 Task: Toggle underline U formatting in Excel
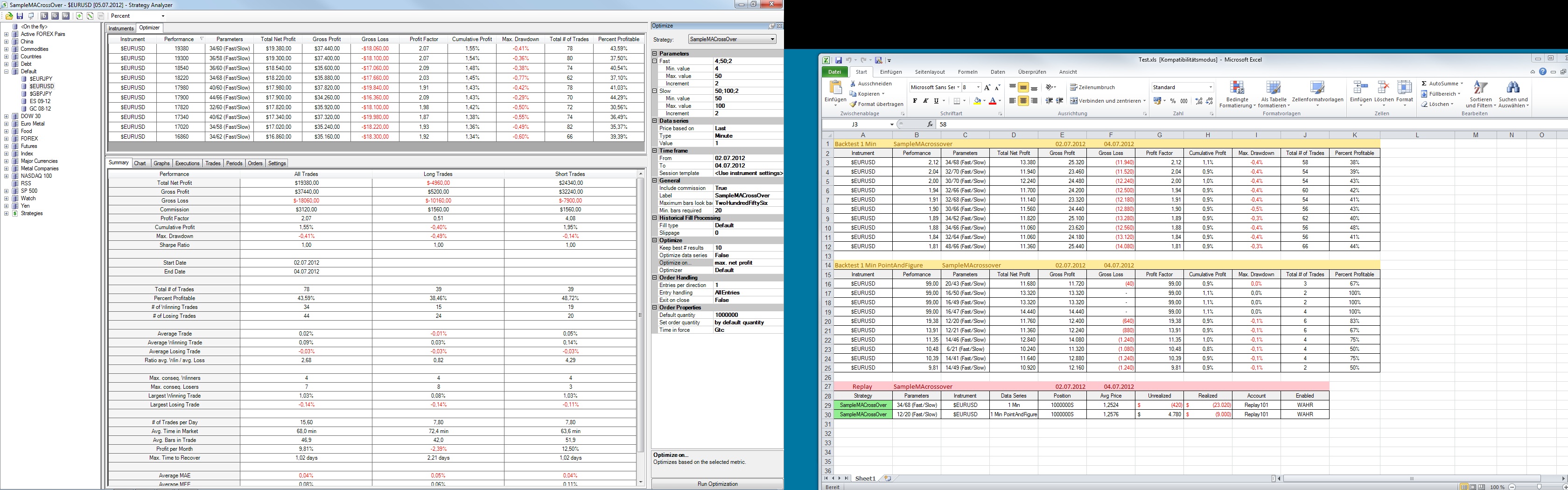[x=936, y=101]
